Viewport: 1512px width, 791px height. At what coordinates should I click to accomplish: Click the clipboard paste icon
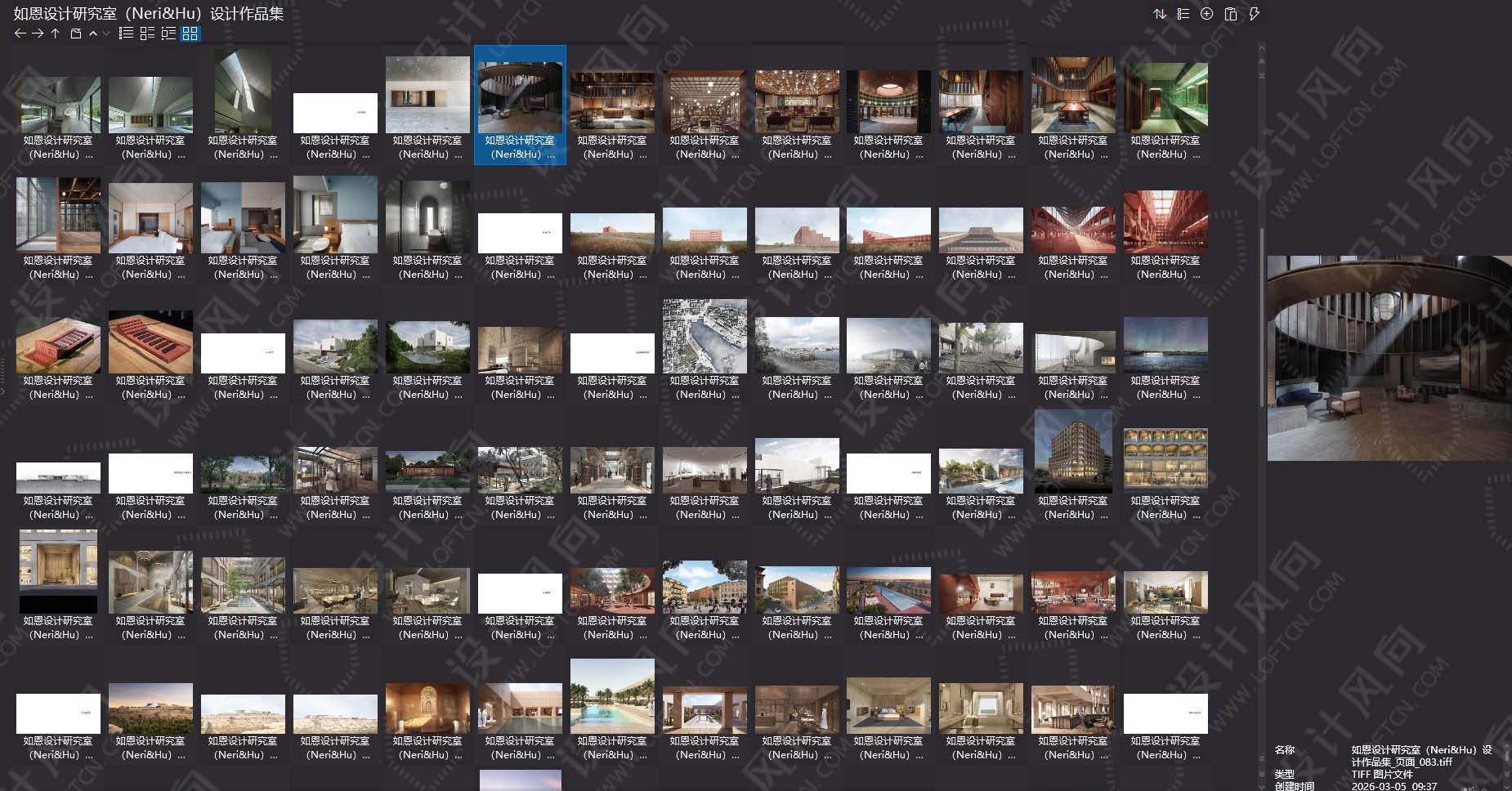click(x=1230, y=14)
